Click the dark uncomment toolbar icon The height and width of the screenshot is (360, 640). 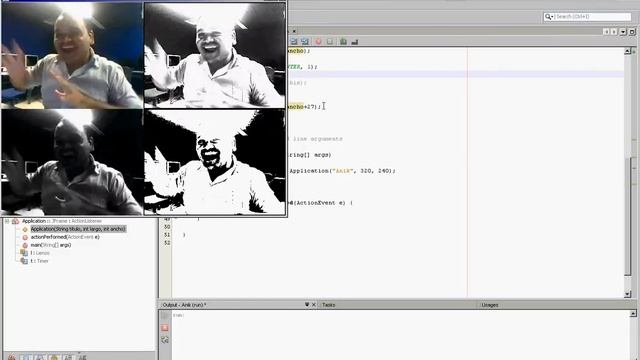pos(354,42)
